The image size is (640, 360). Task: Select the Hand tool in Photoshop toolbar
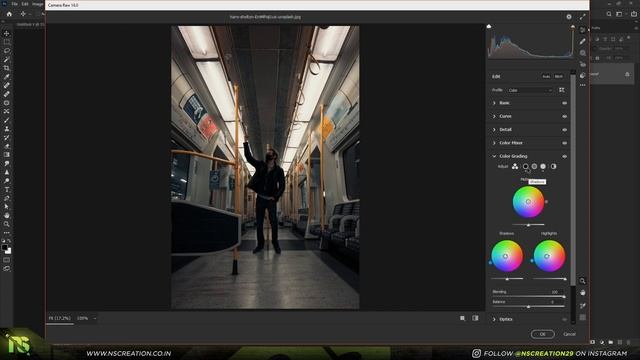7,215
